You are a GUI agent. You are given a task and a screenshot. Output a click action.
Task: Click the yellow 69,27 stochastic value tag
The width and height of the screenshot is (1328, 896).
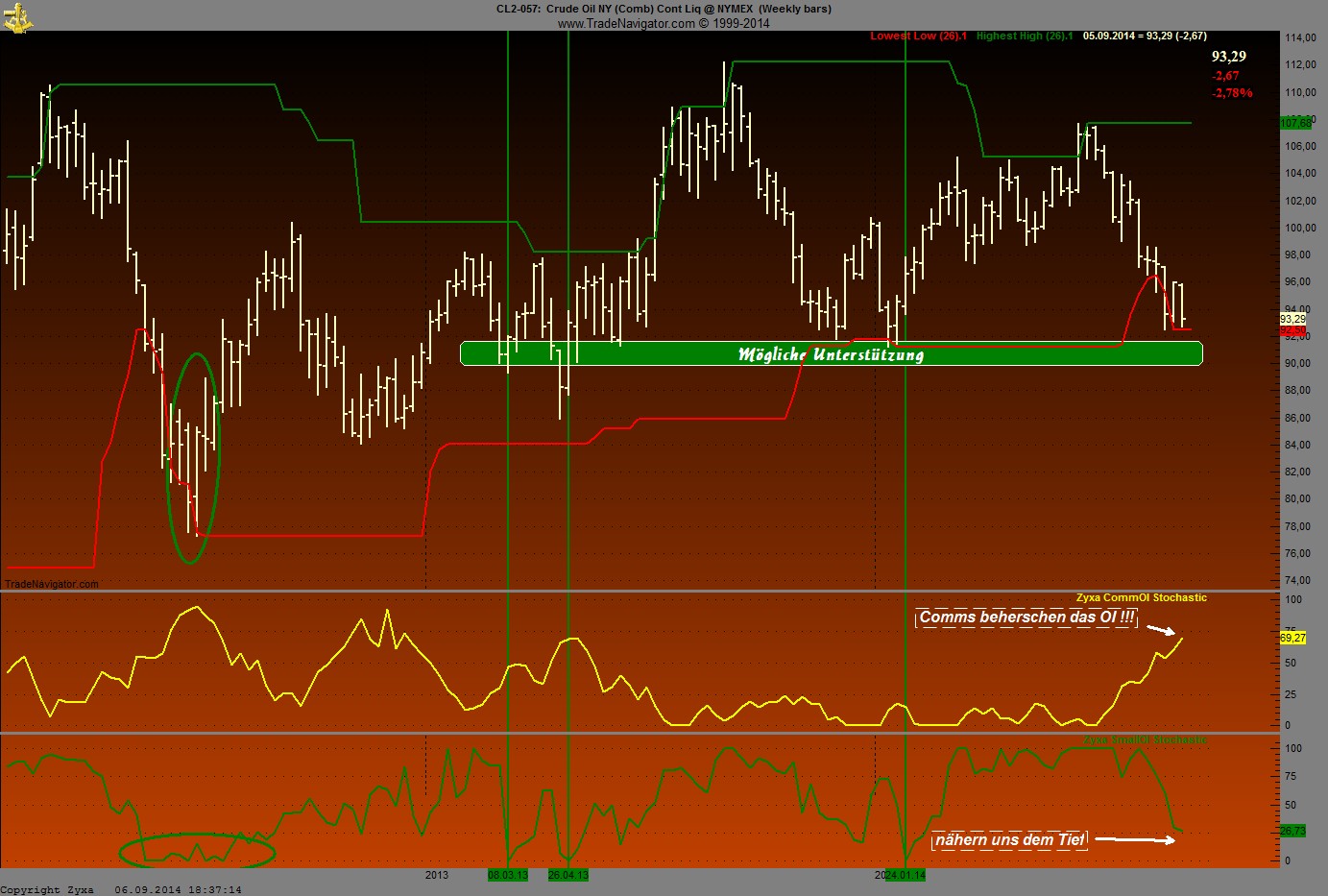pos(1292,638)
